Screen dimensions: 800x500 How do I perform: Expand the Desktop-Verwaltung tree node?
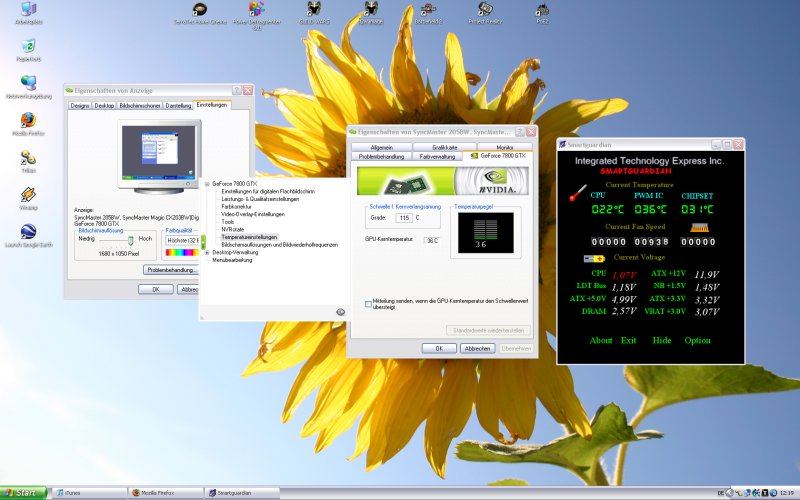[x=207, y=253]
